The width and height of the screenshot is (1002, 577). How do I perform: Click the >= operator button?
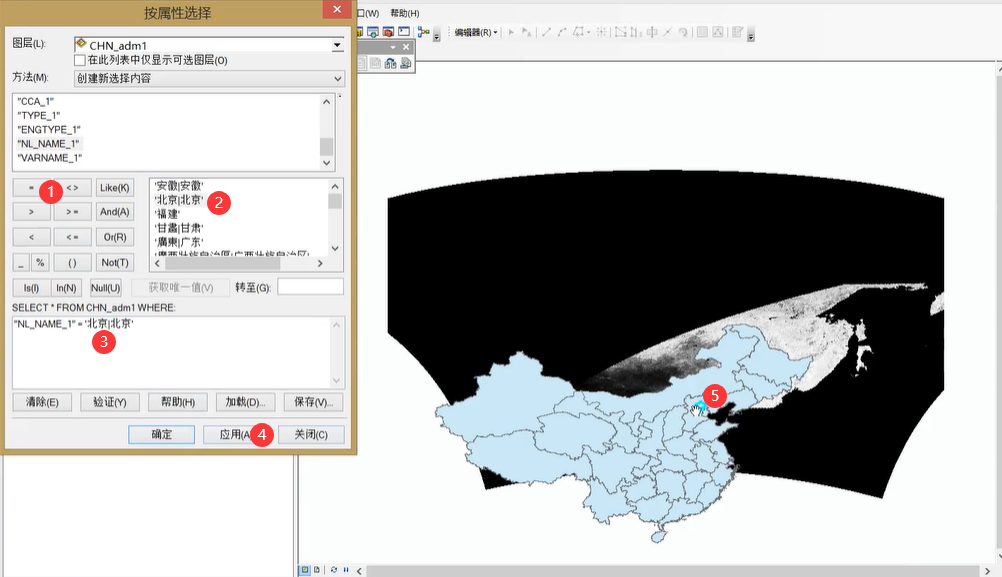(x=72, y=212)
